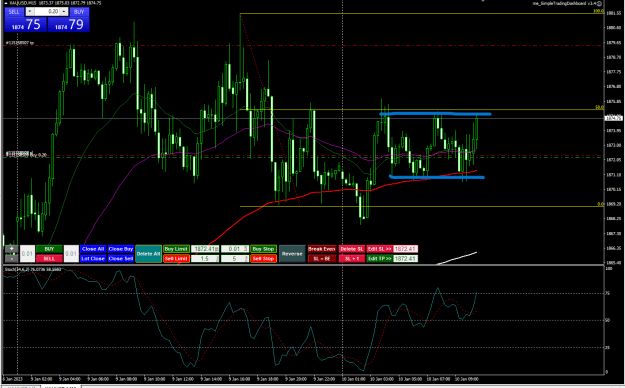The width and height of the screenshot is (625, 388).
Task: Click the SL + 1 button
Action: [x=352, y=258]
